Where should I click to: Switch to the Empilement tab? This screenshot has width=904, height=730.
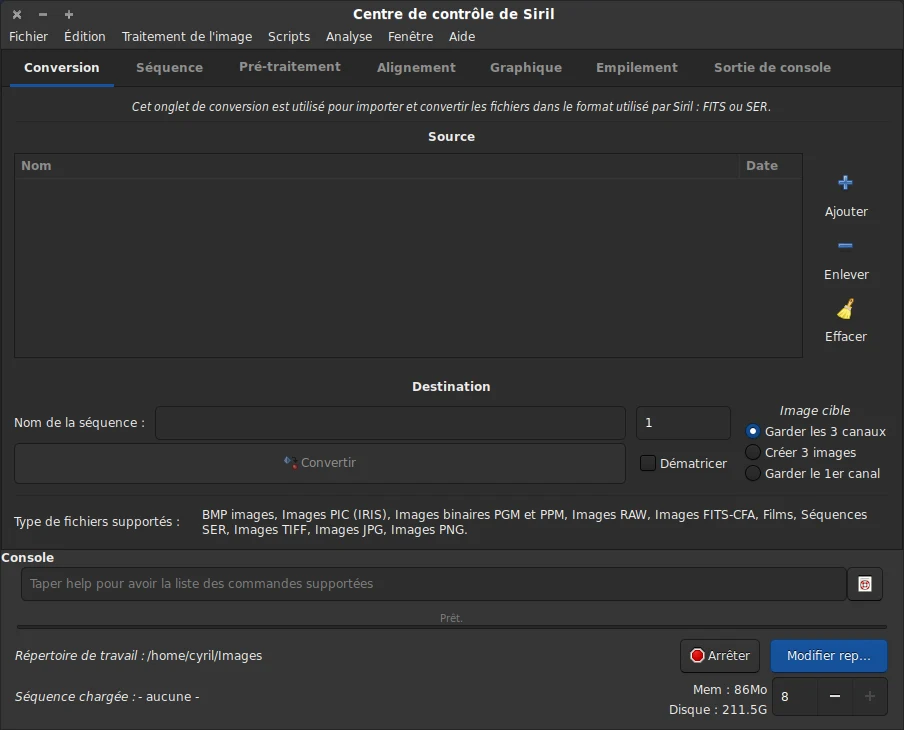coord(636,67)
